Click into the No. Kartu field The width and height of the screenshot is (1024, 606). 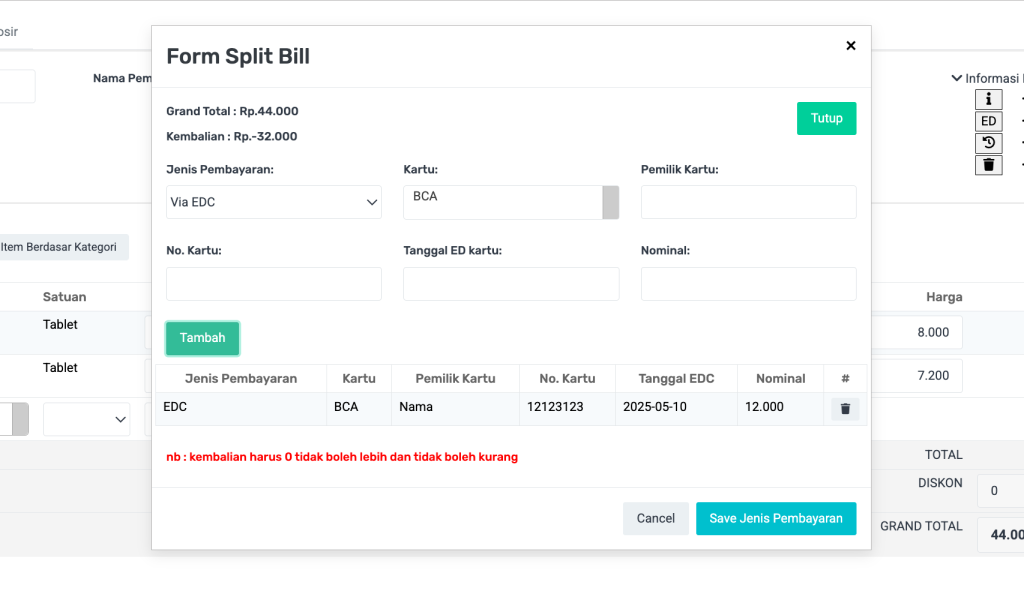[x=273, y=284]
